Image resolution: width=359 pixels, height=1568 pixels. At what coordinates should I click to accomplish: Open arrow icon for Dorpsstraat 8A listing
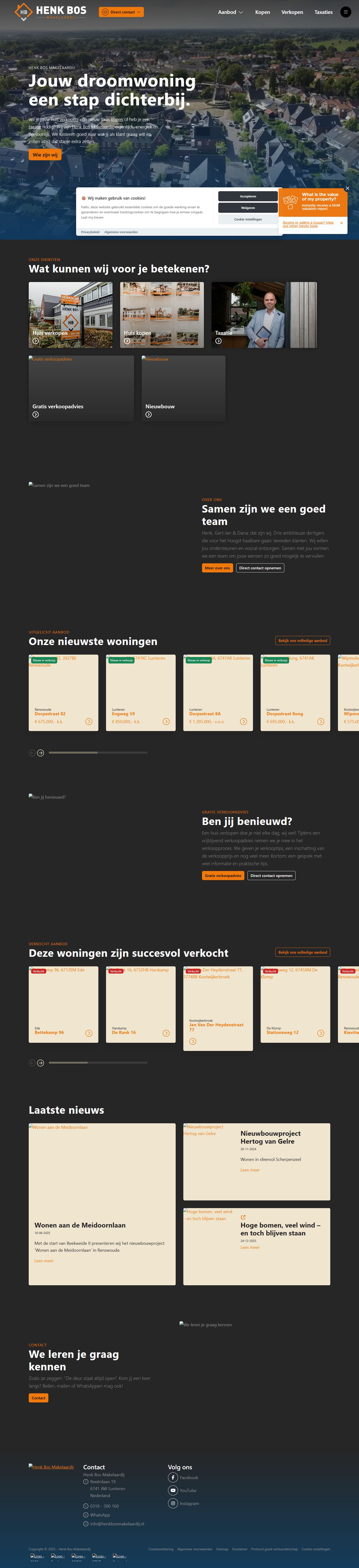coord(243,721)
